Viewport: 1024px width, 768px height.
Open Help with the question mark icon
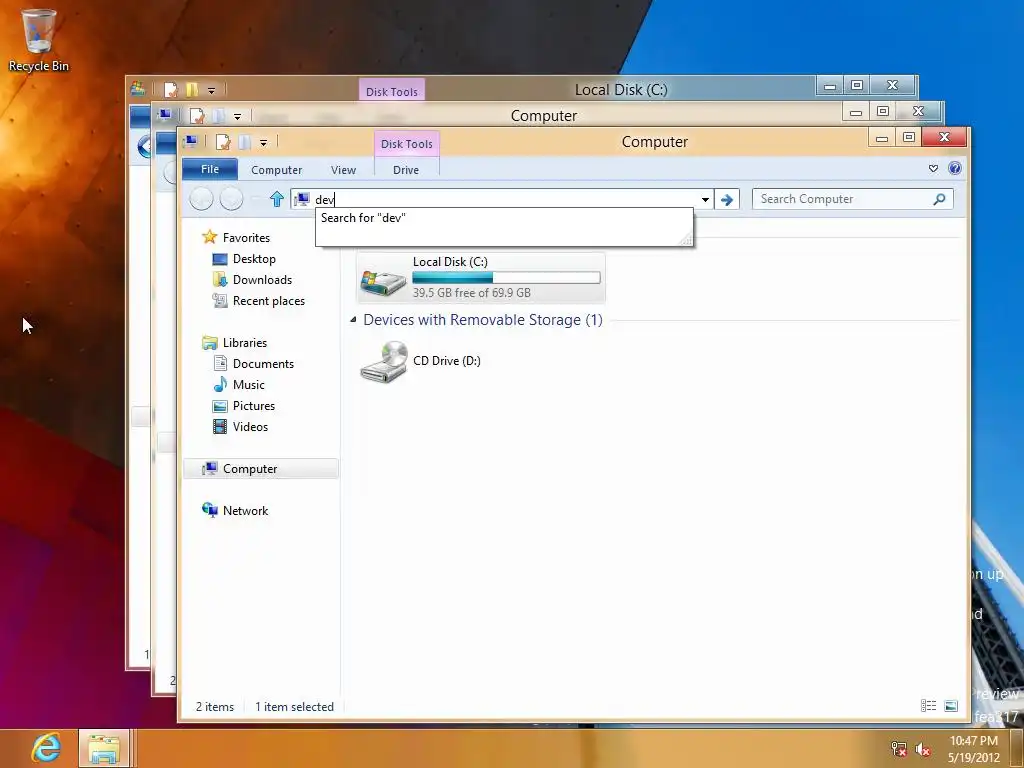955,168
